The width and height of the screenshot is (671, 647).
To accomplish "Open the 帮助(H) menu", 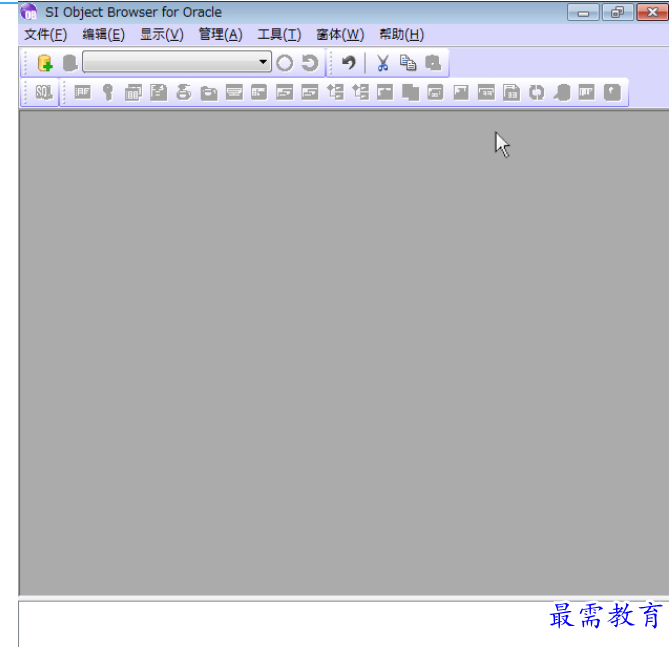I will pos(401,35).
